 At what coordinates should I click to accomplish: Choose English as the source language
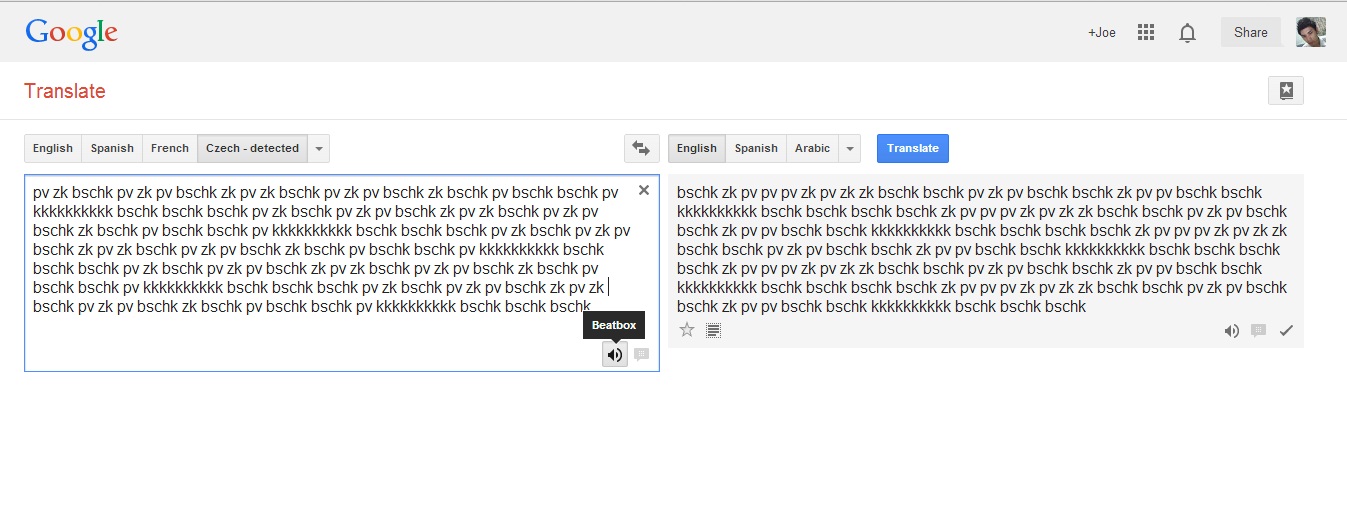point(53,148)
